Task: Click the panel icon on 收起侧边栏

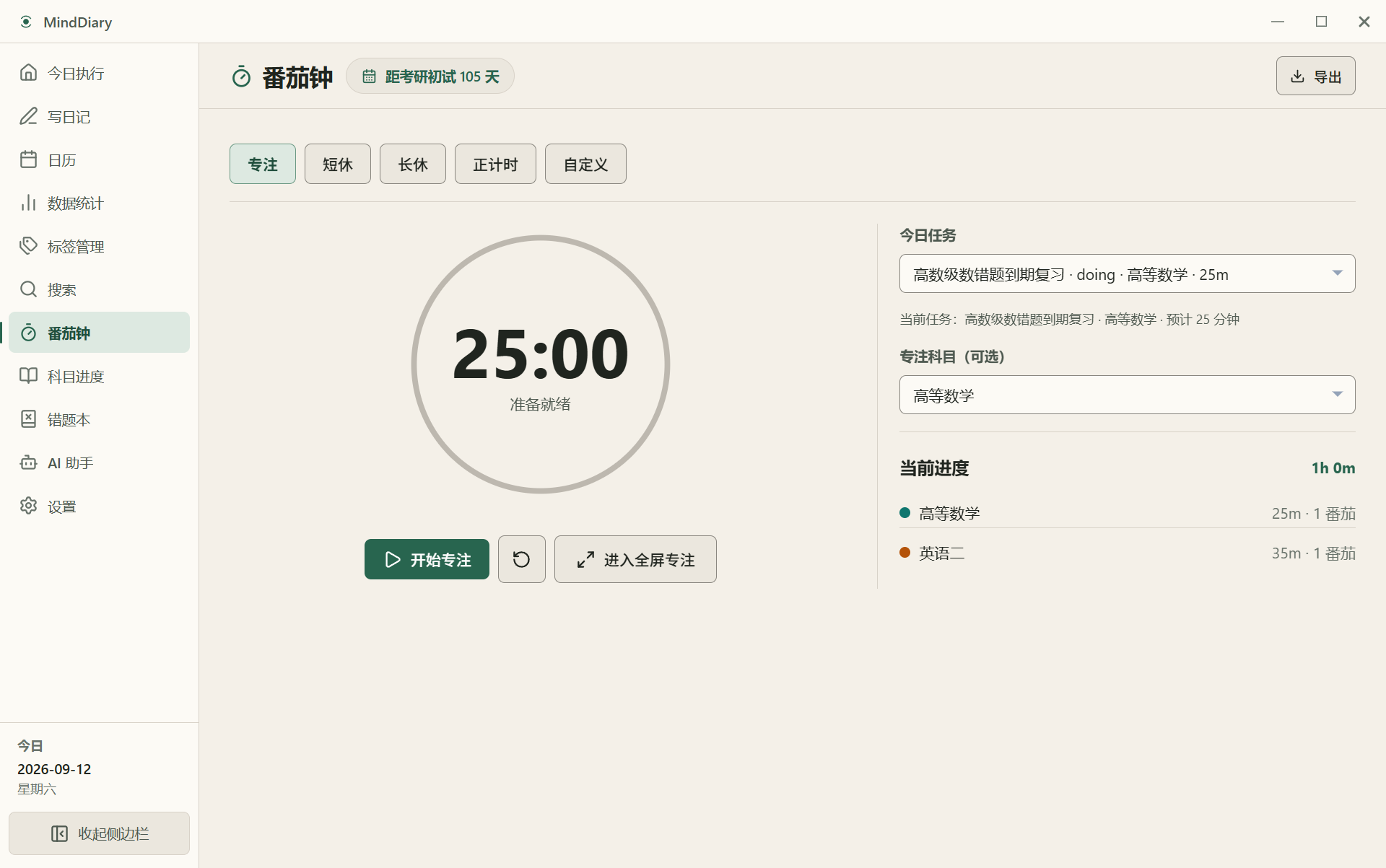Action: 59,834
